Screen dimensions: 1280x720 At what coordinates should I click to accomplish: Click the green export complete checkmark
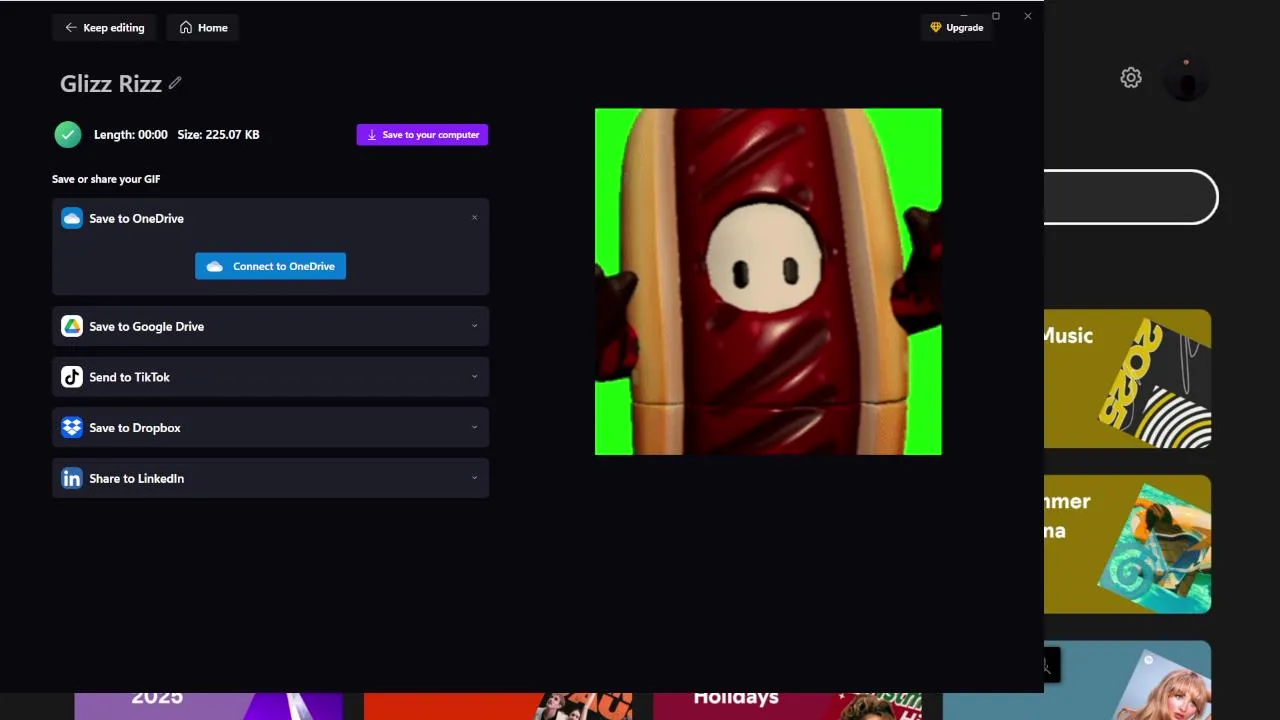click(x=68, y=134)
